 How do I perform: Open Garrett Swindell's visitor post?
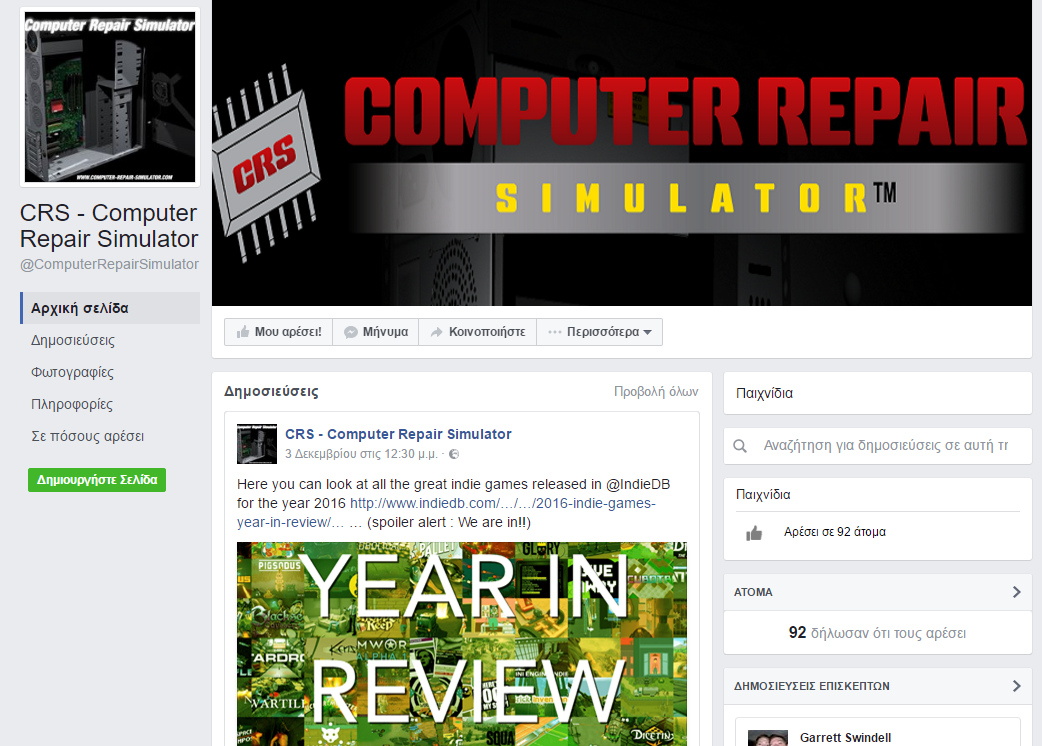pos(845,737)
